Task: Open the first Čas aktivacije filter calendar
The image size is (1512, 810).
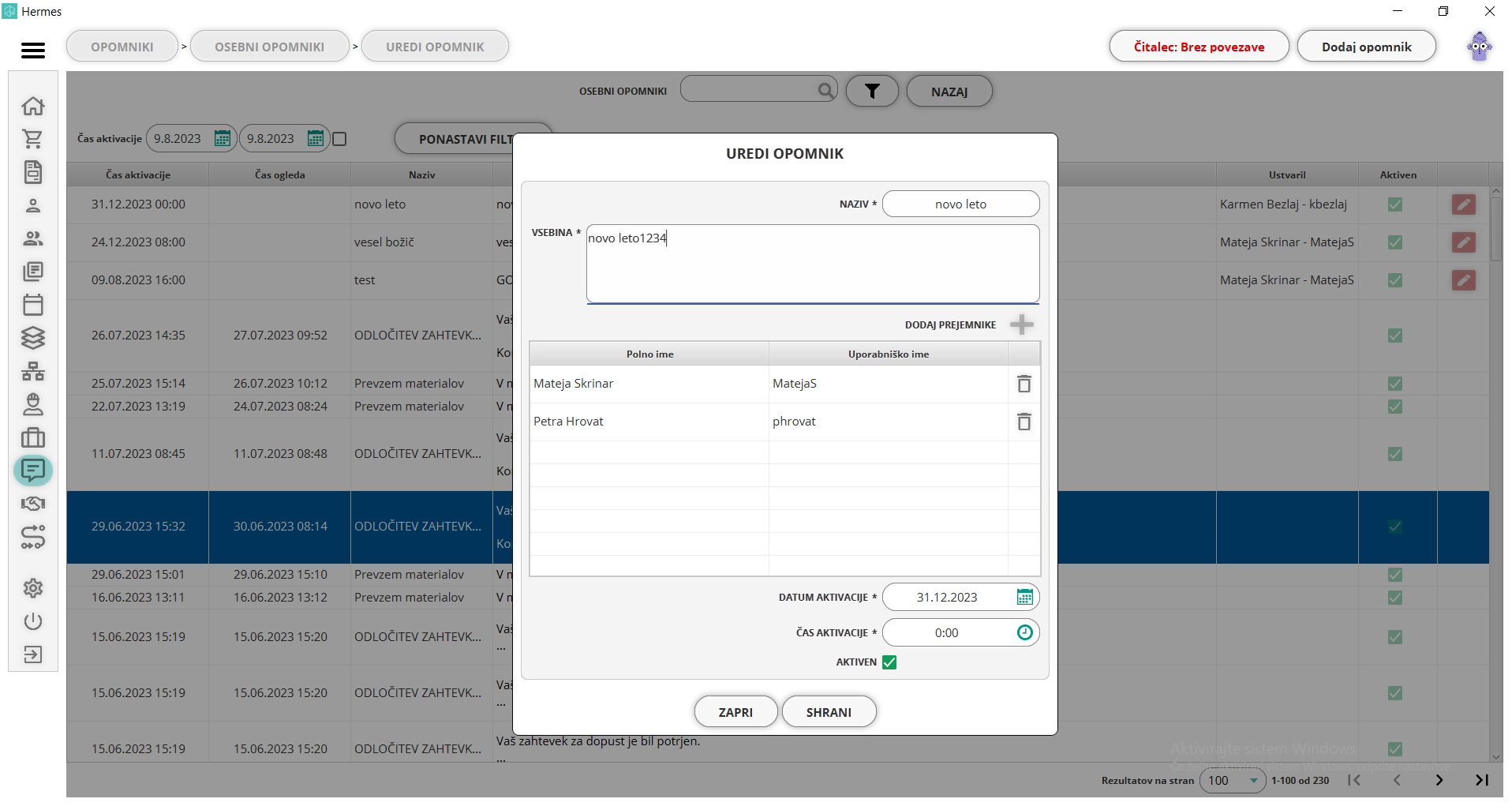Action: click(223, 138)
